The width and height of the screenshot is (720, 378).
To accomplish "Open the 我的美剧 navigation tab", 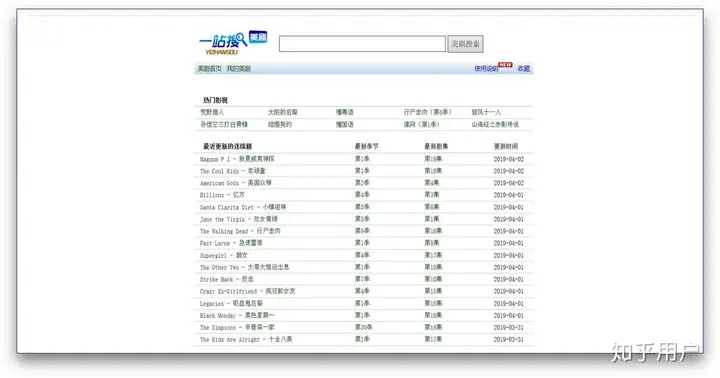I will (x=239, y=69).
